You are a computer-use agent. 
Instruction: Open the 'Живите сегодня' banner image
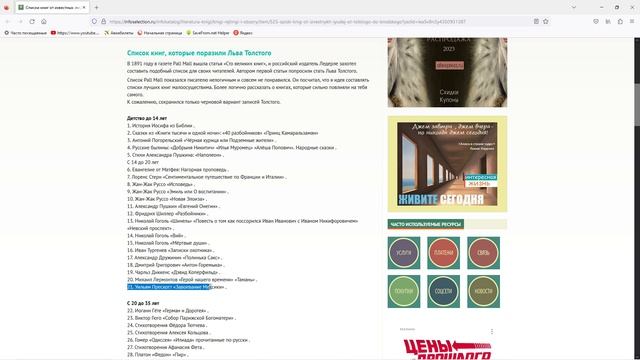(x=447, y=164)
